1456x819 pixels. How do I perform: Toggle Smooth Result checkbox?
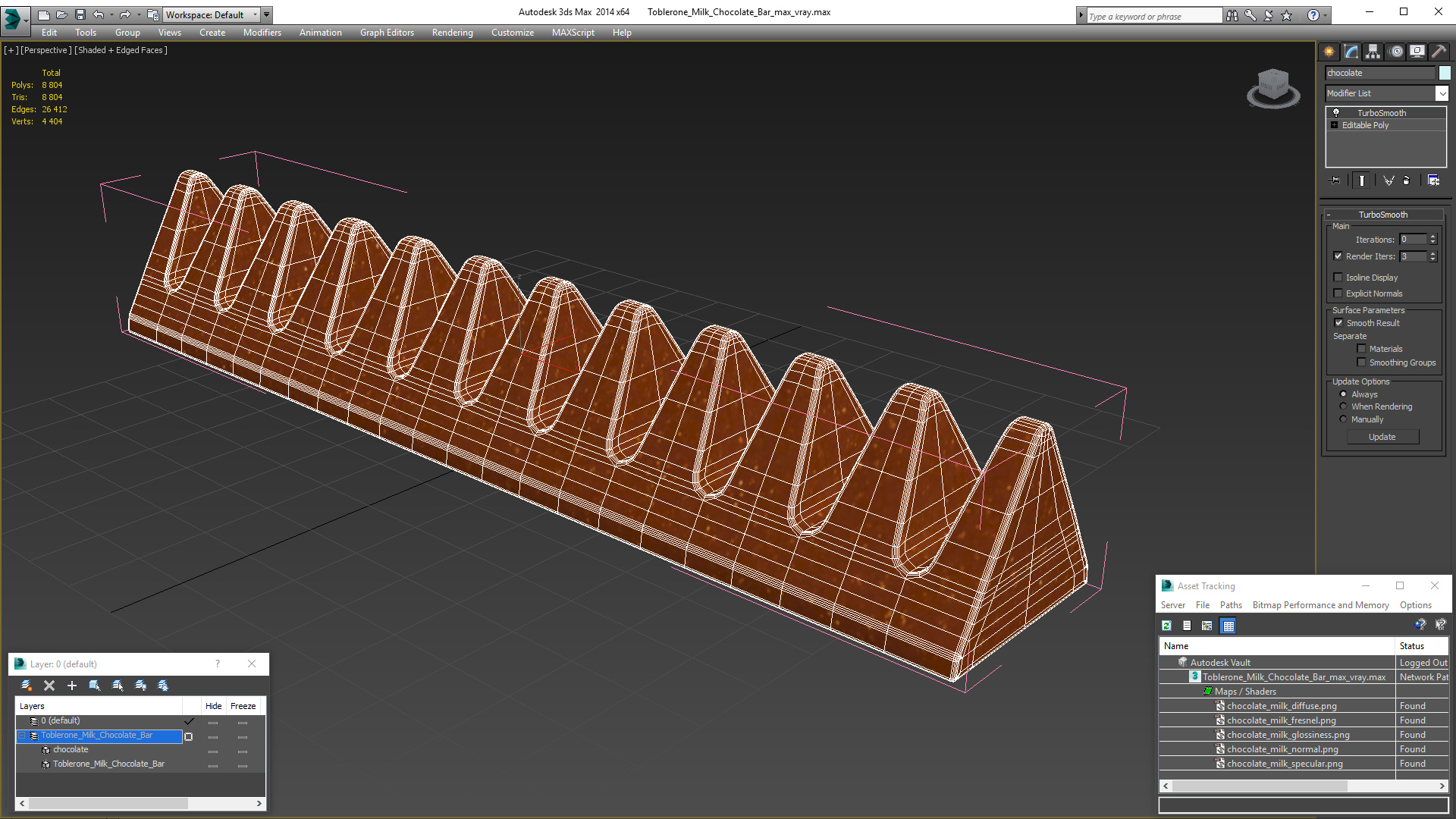(1338, 323)
